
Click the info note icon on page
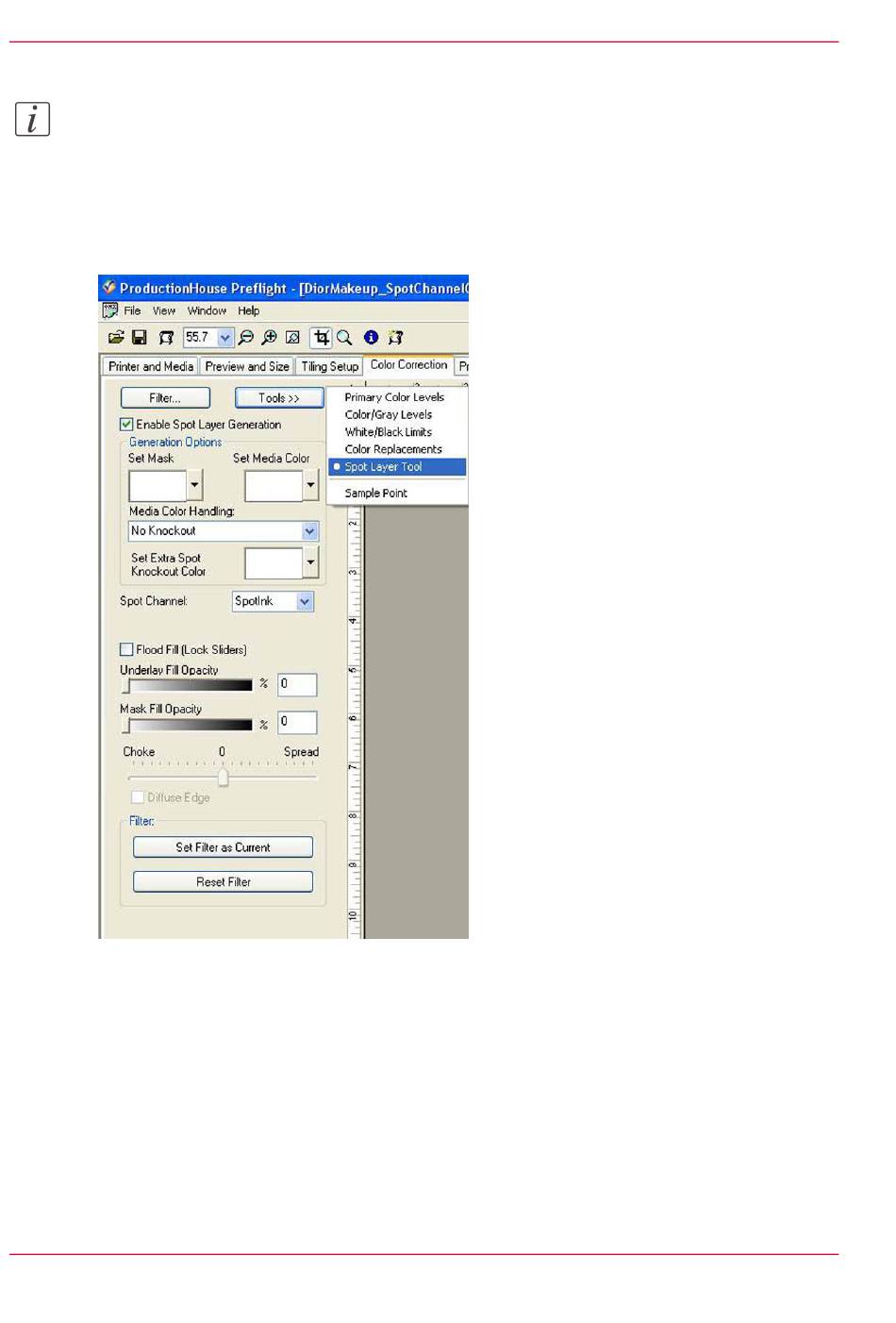(x=32, y=120)
